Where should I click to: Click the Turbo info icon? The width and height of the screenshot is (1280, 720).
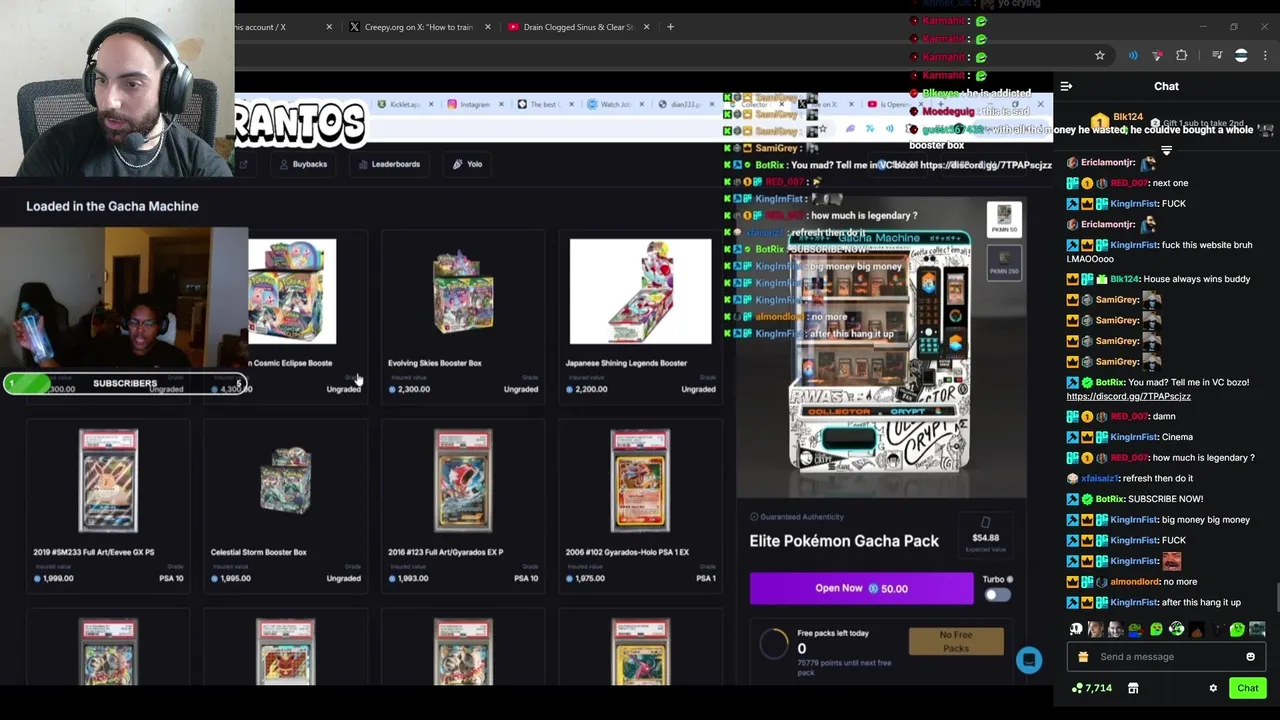(x=1010, y=579)
